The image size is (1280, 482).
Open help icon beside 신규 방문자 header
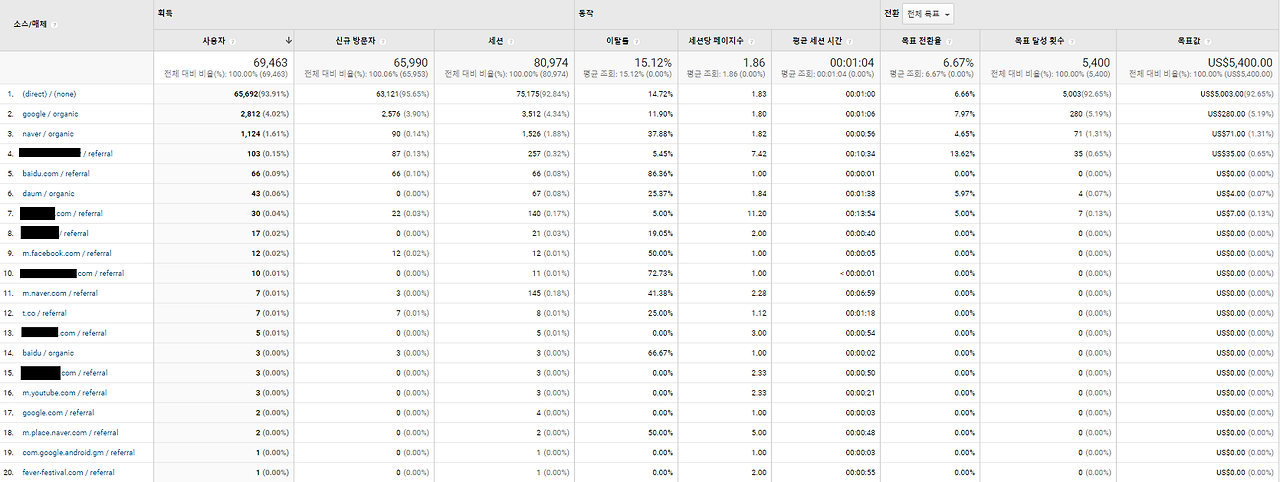[382, 41]
